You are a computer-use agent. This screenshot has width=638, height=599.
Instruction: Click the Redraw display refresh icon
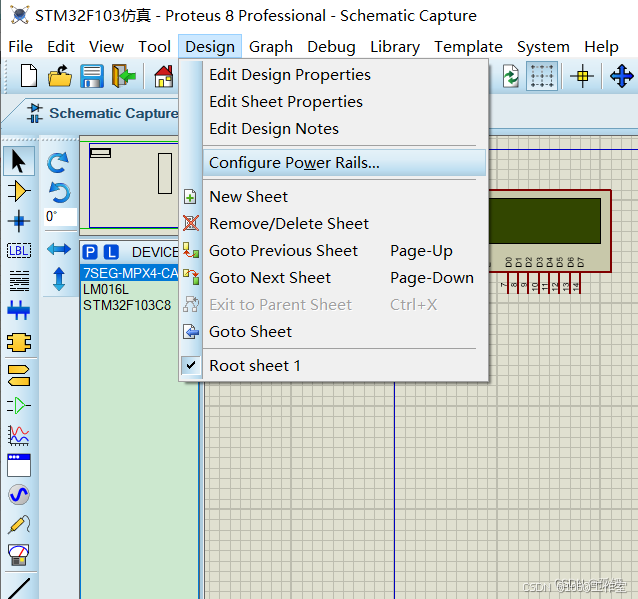(x=511, y=76)
